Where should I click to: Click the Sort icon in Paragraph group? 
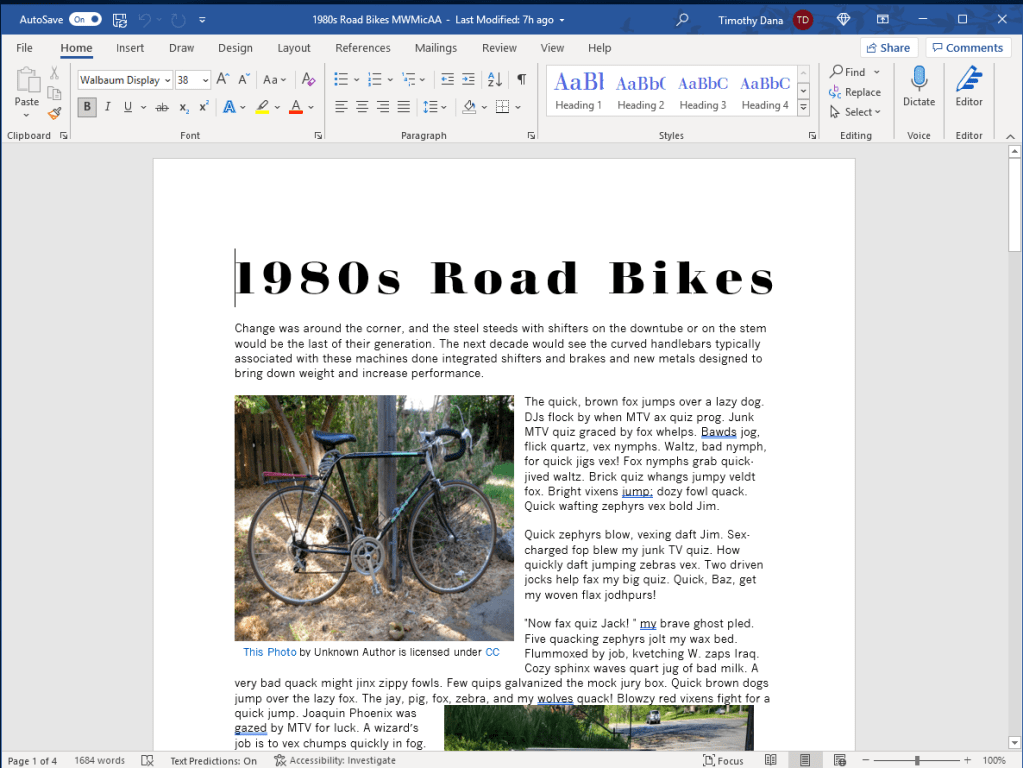point(495,80)
